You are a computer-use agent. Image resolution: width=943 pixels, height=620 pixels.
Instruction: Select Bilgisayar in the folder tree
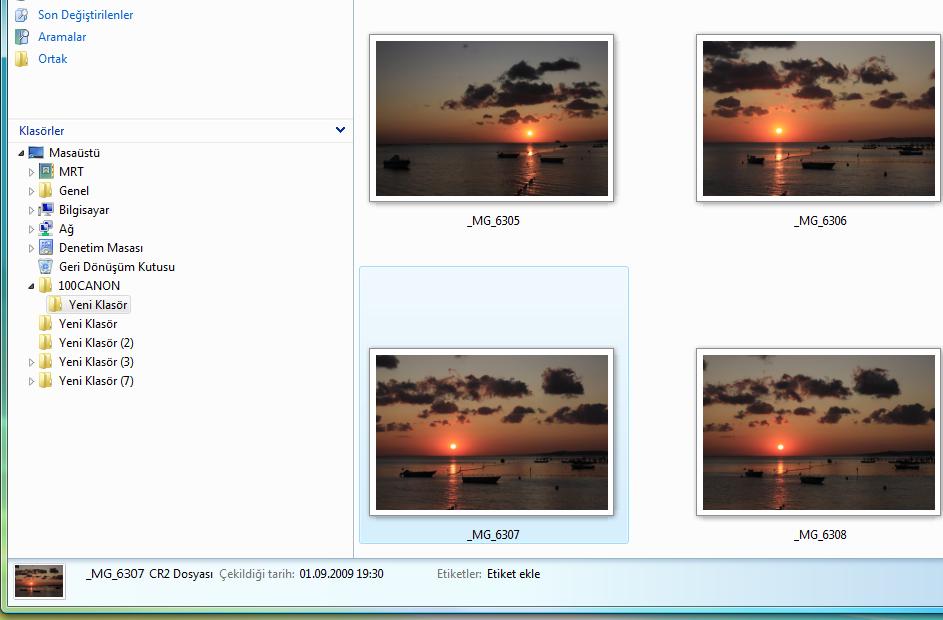pos(84,210)
